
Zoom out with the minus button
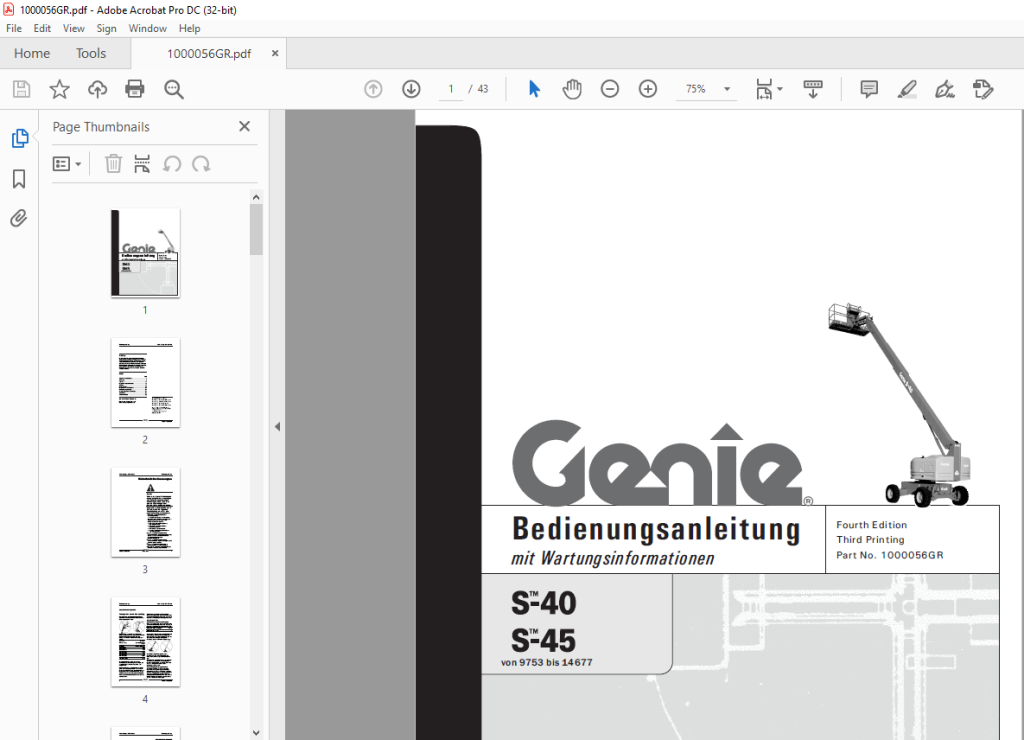[x=610, y=89]
